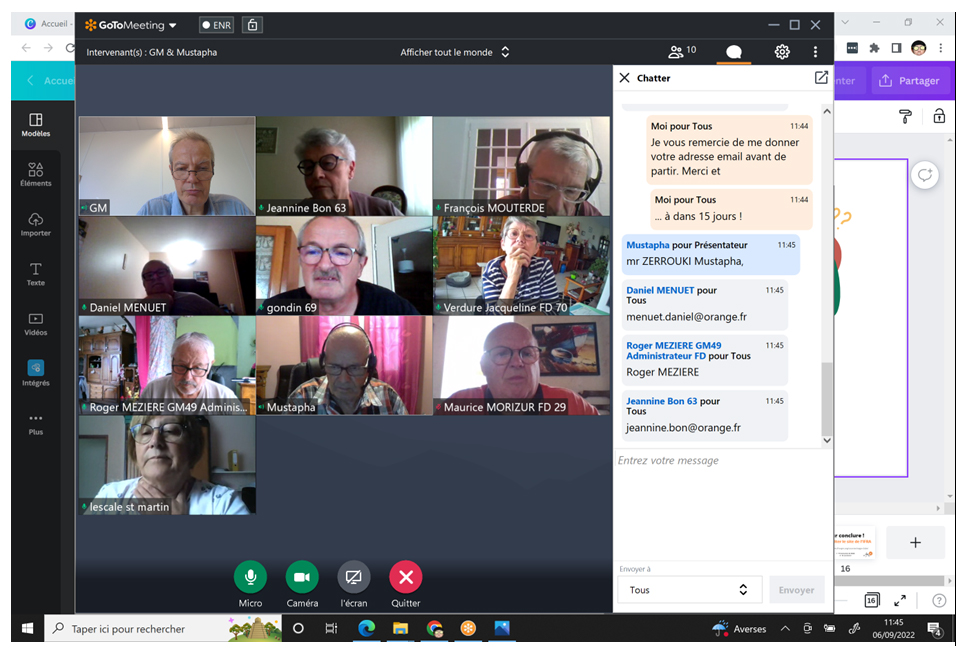This screenshot has height=657, width=977.
Task: Toggle the ENR recording button
Action: pos(216,25)
